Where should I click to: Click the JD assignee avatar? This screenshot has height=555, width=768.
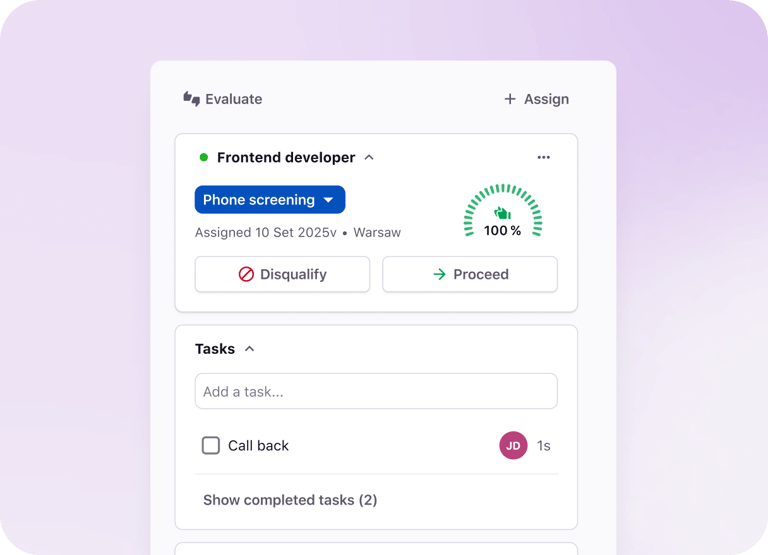click(513, 446)
